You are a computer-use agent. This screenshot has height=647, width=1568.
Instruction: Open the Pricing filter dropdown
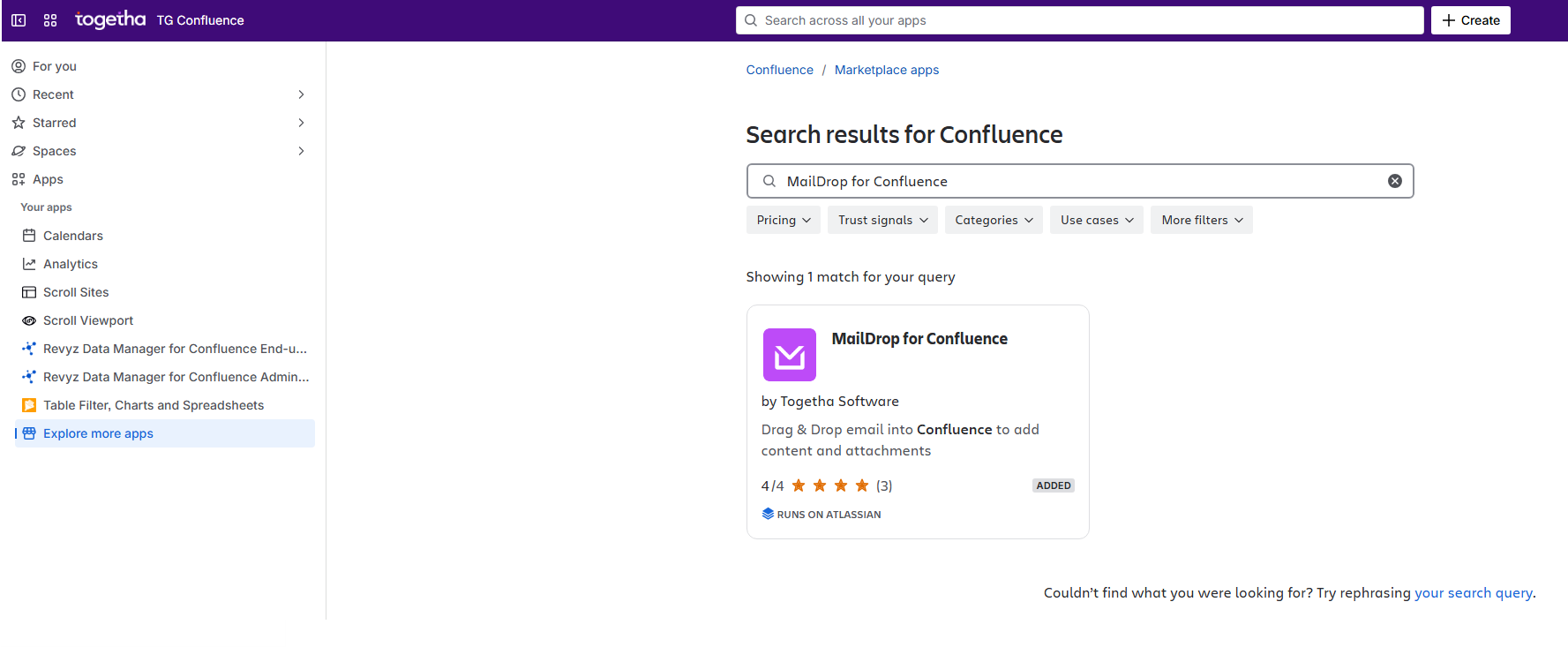(x=783, y=220)
